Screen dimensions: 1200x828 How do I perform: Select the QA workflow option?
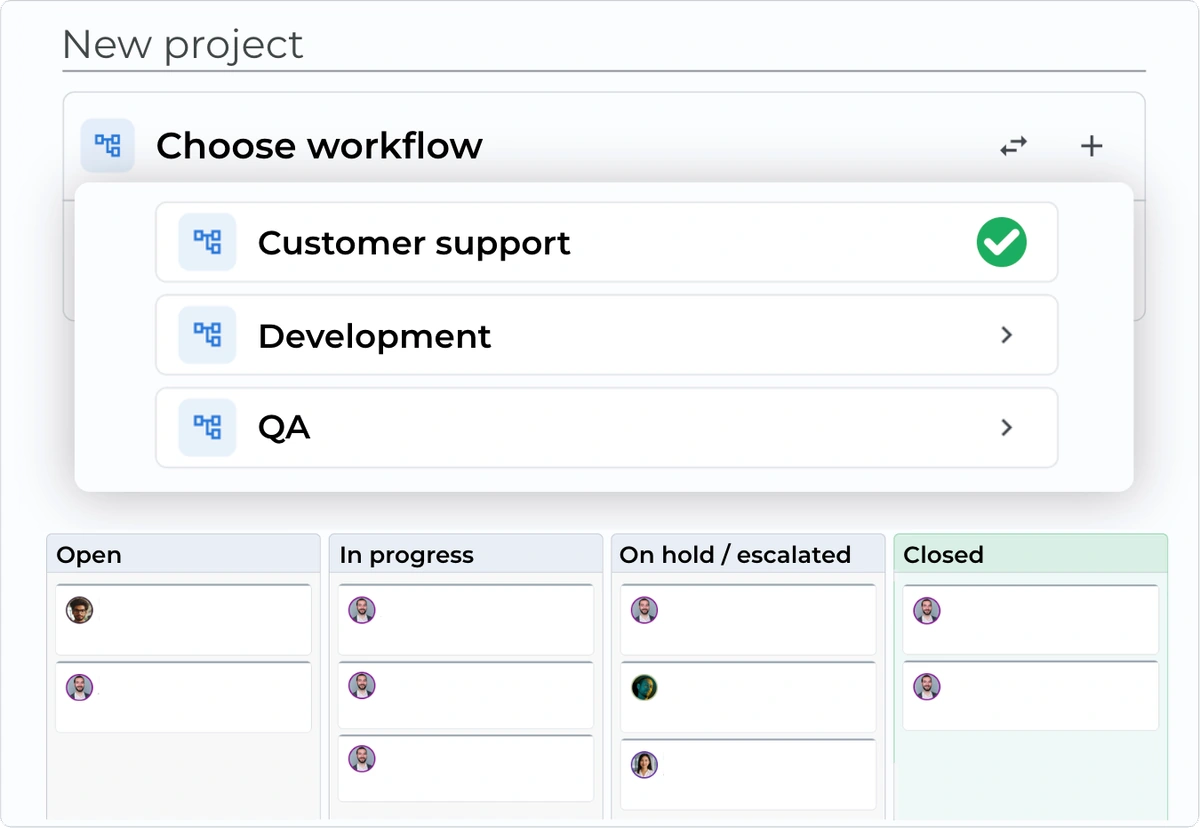pyautogui.click(x=607, y=428)
